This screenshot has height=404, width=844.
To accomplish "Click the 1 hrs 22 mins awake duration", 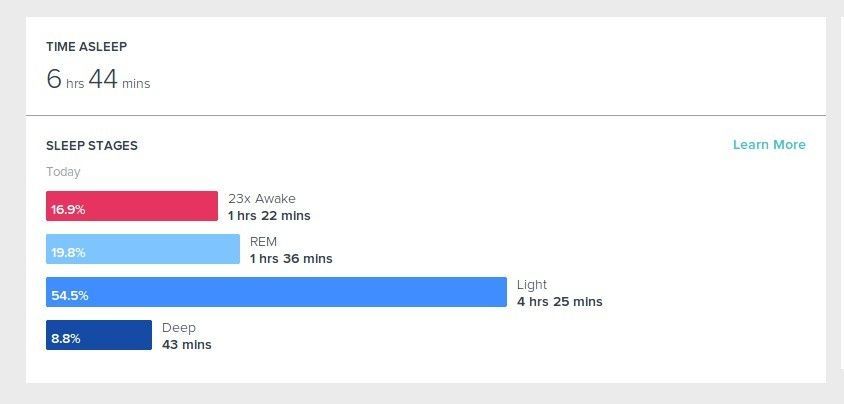I will (269, 216).
